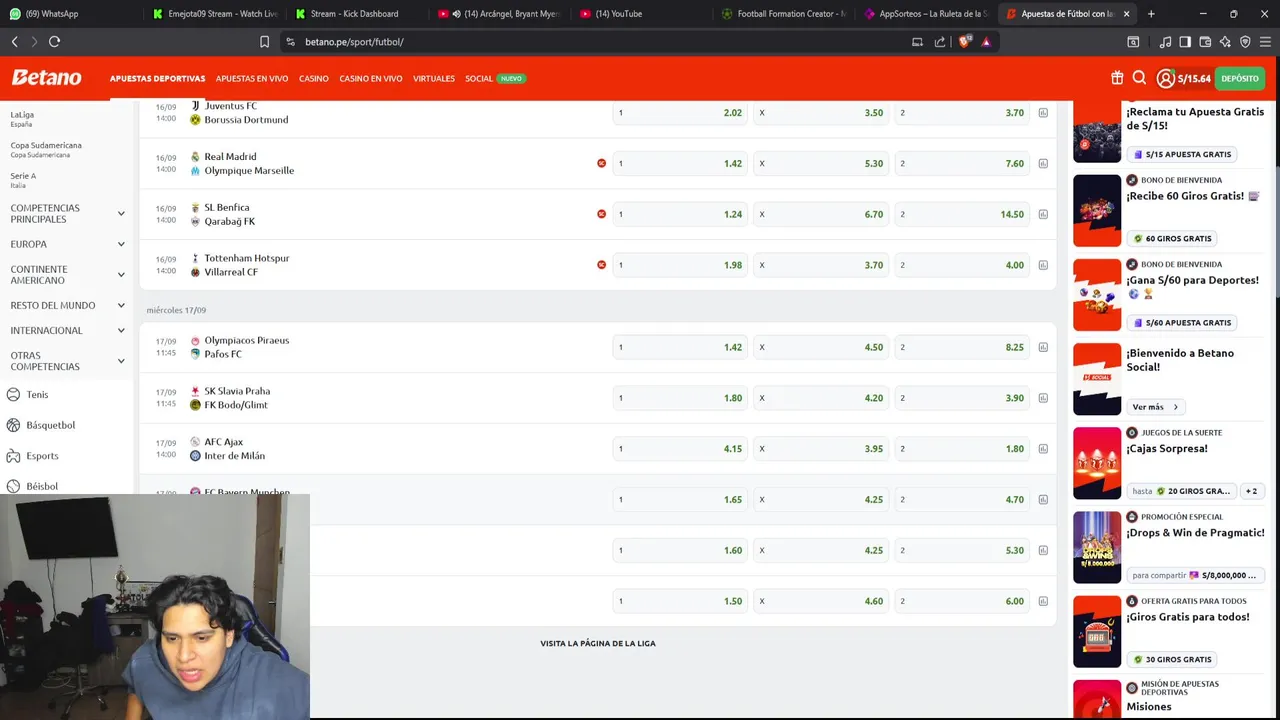Select Villarreal win odds 4.00

point(962,265)
